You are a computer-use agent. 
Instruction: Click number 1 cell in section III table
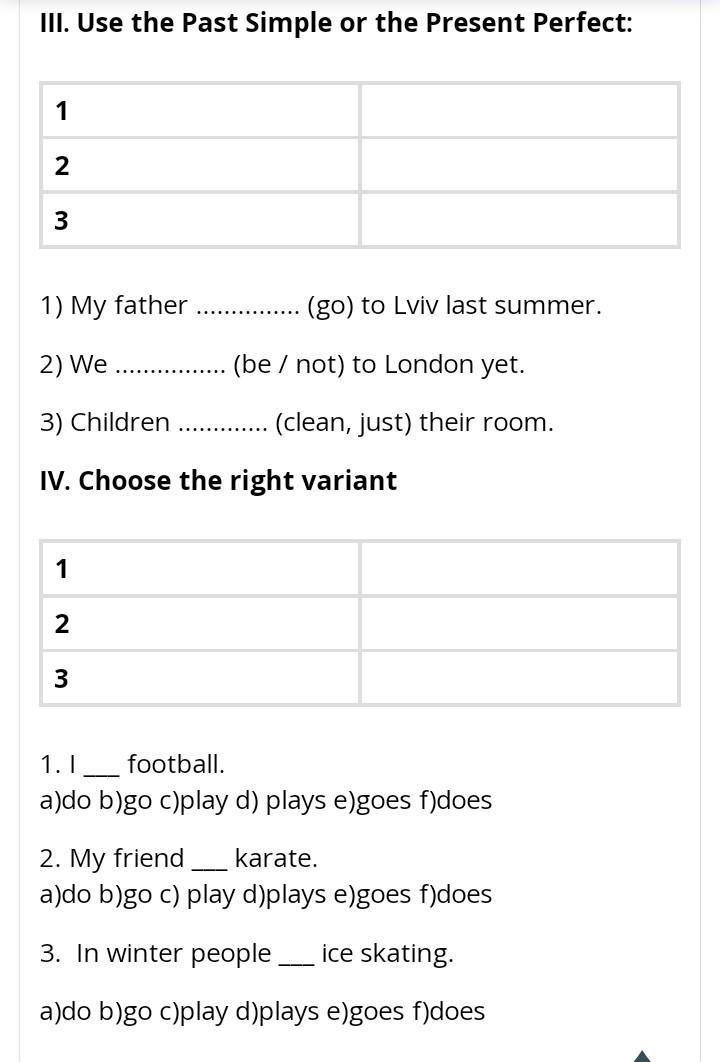point(200,111)
